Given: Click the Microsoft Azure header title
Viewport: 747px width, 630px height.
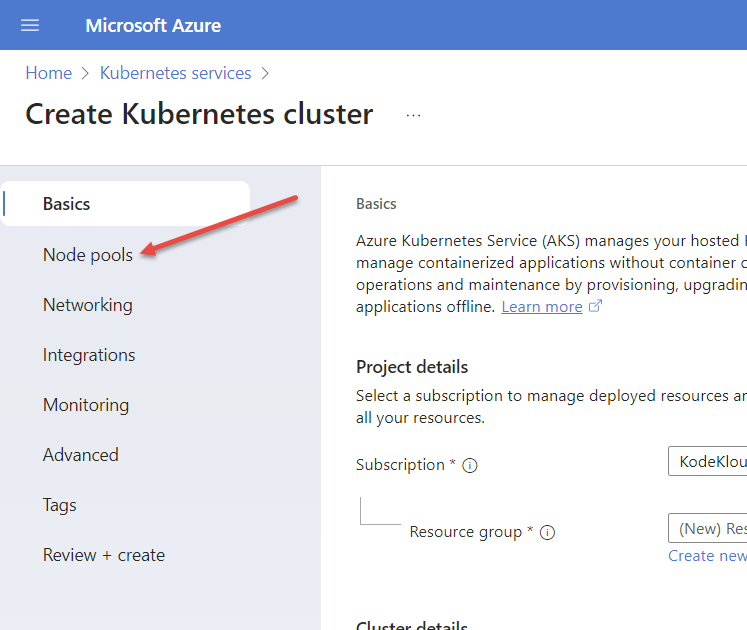Looking at the screenshot, I should 153,25.
